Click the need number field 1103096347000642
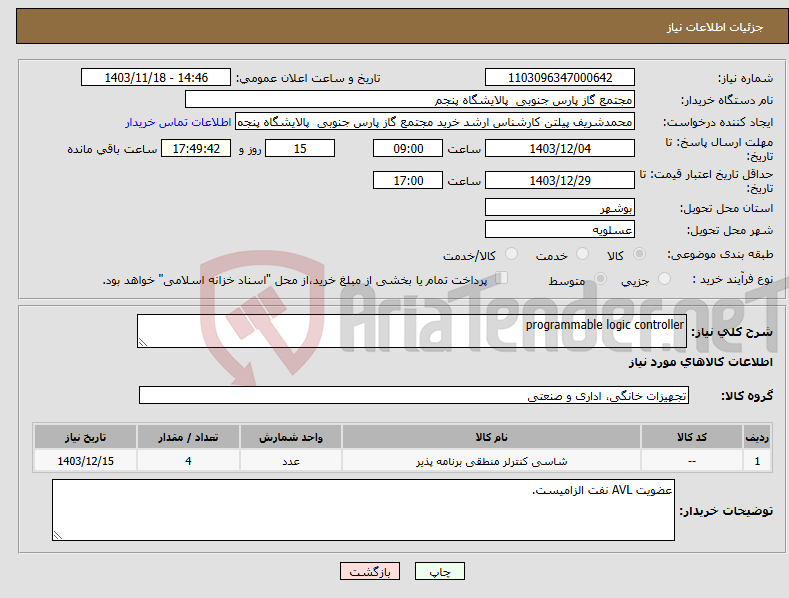789x598 pixels. [x=560, y=78]
